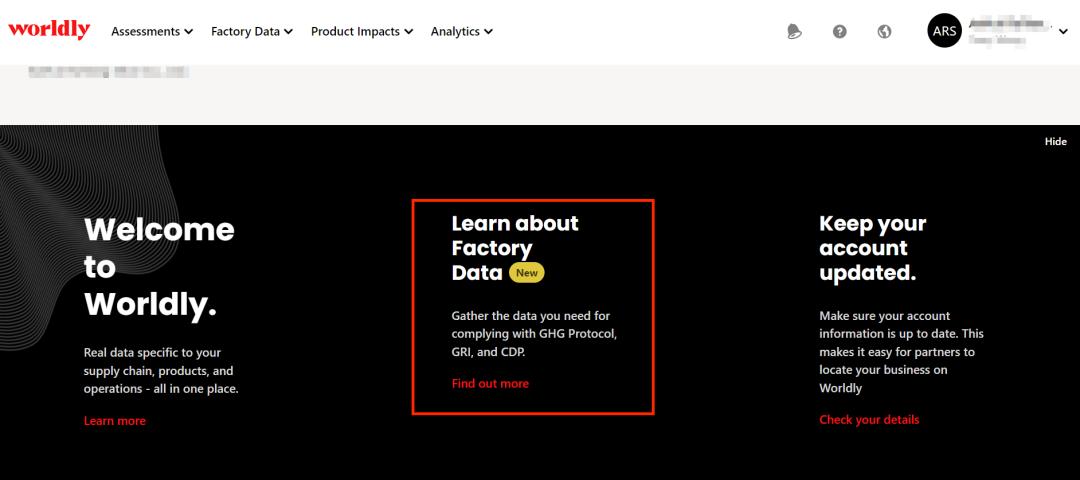Expand the account menu chevron
Image resolution: width=1080 pixels, height=480 pixels.
tap(1063, 32)
